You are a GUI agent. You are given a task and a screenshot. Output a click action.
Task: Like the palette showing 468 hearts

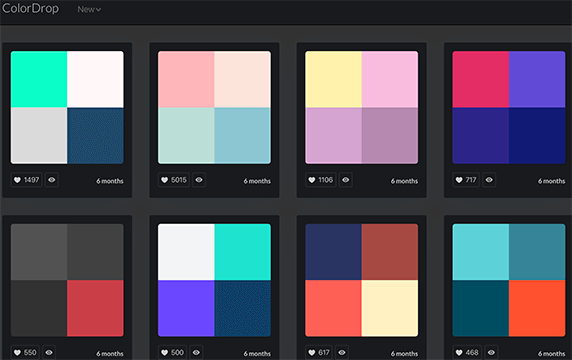467,352
